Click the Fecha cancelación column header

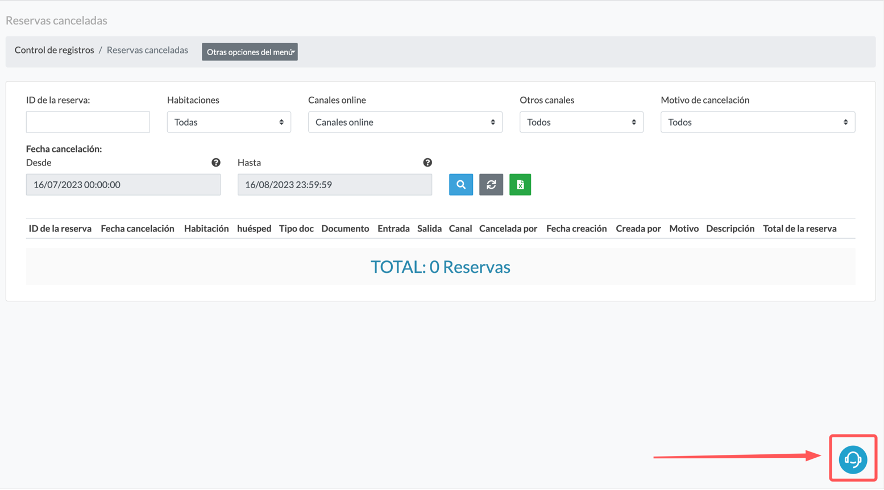(x=138, y=229)
